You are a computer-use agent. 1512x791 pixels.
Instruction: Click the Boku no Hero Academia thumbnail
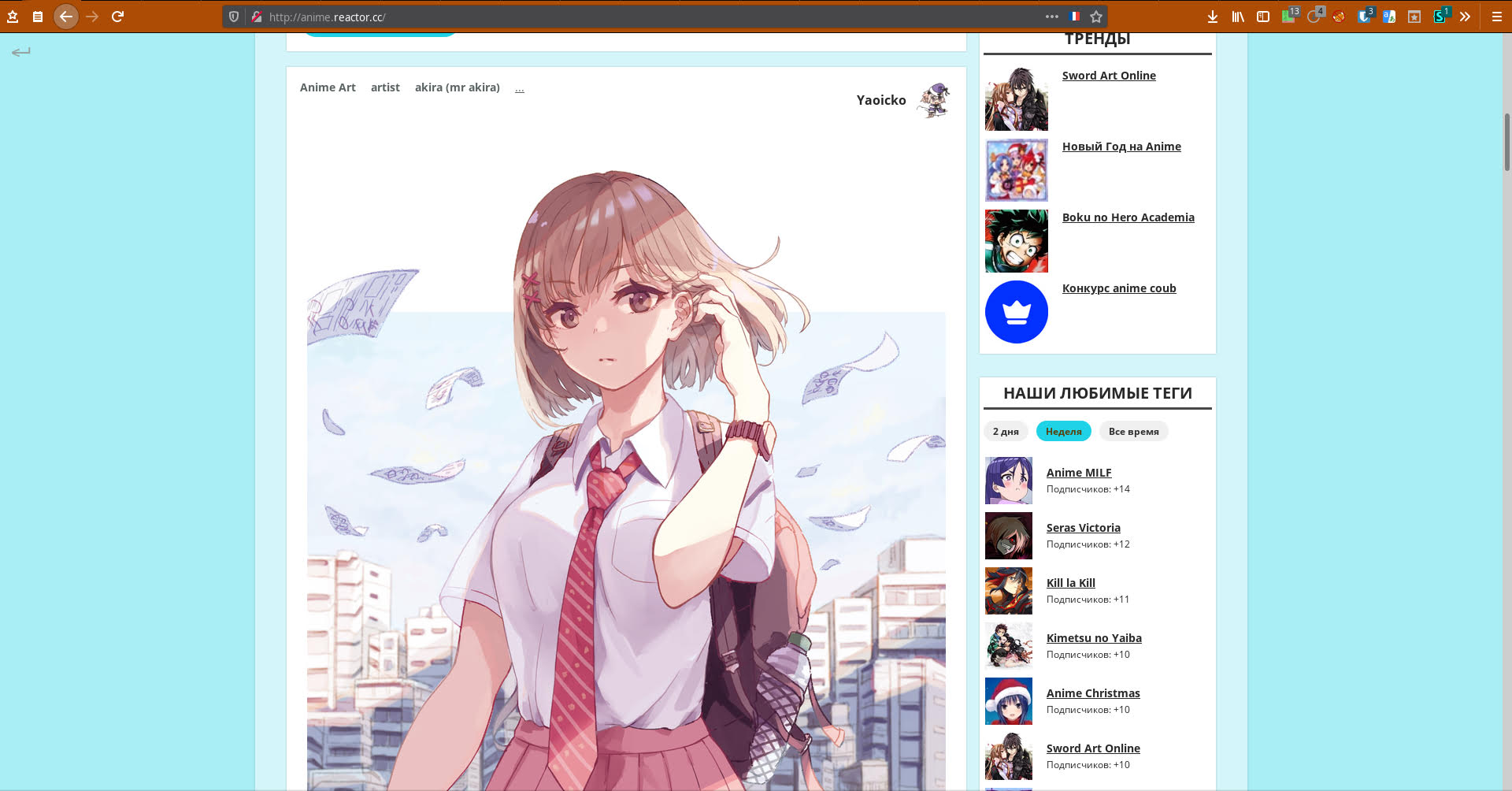1017,241
